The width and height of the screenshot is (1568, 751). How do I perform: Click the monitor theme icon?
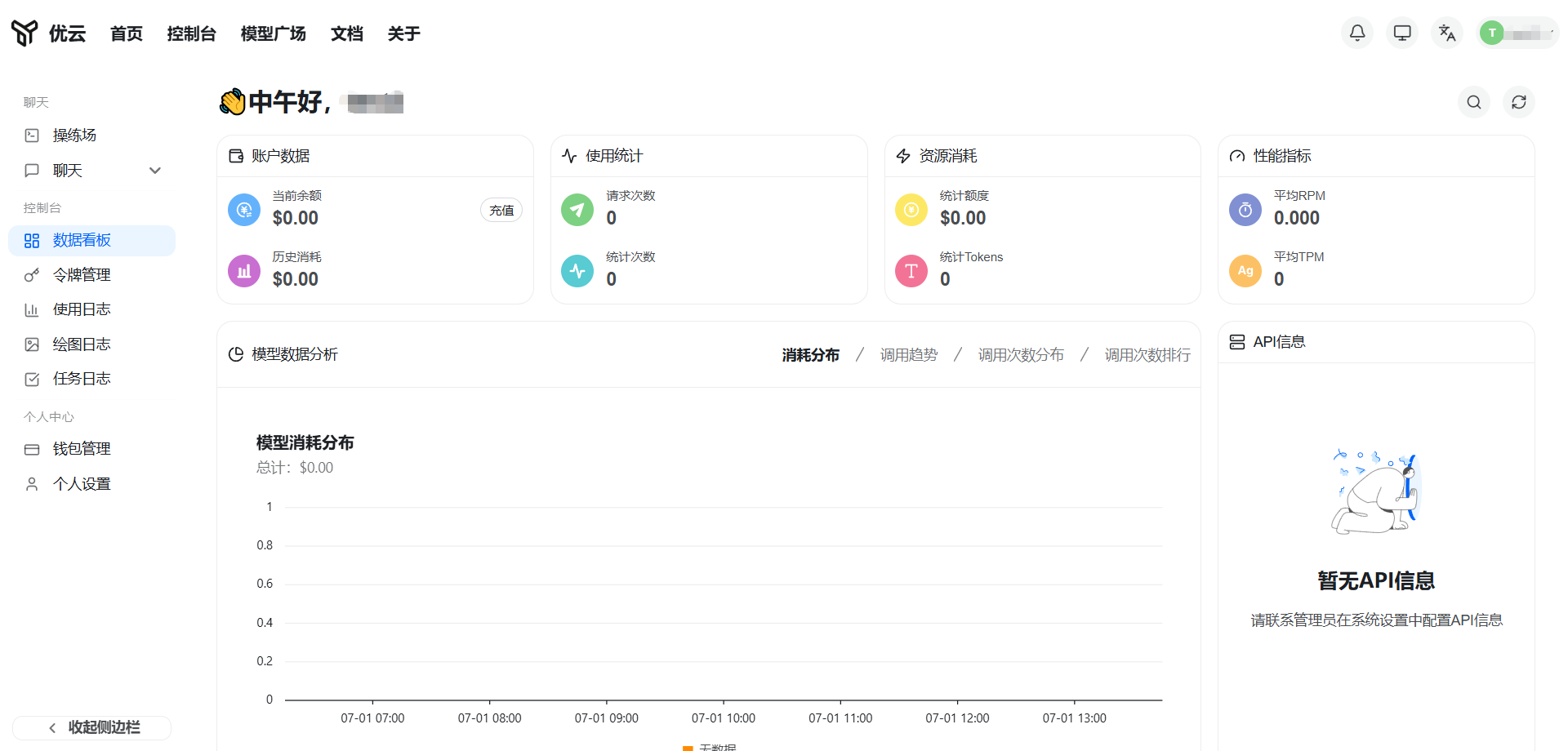click(x=1402, y=33)
